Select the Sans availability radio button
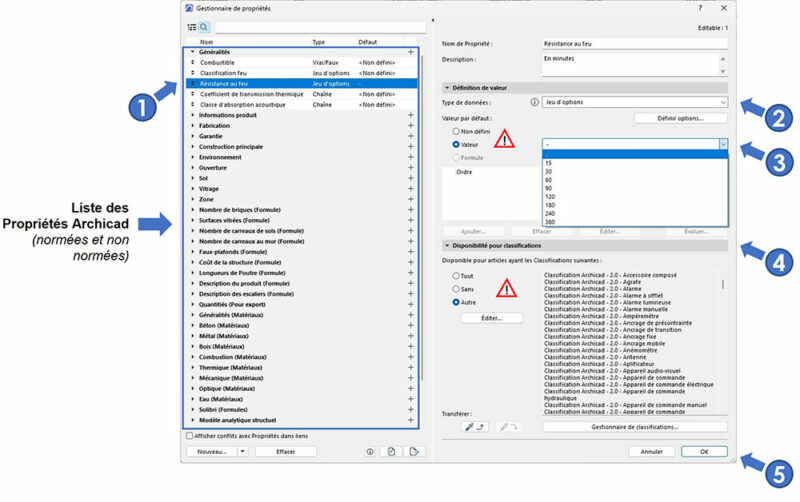 click(x=456, y=289)
